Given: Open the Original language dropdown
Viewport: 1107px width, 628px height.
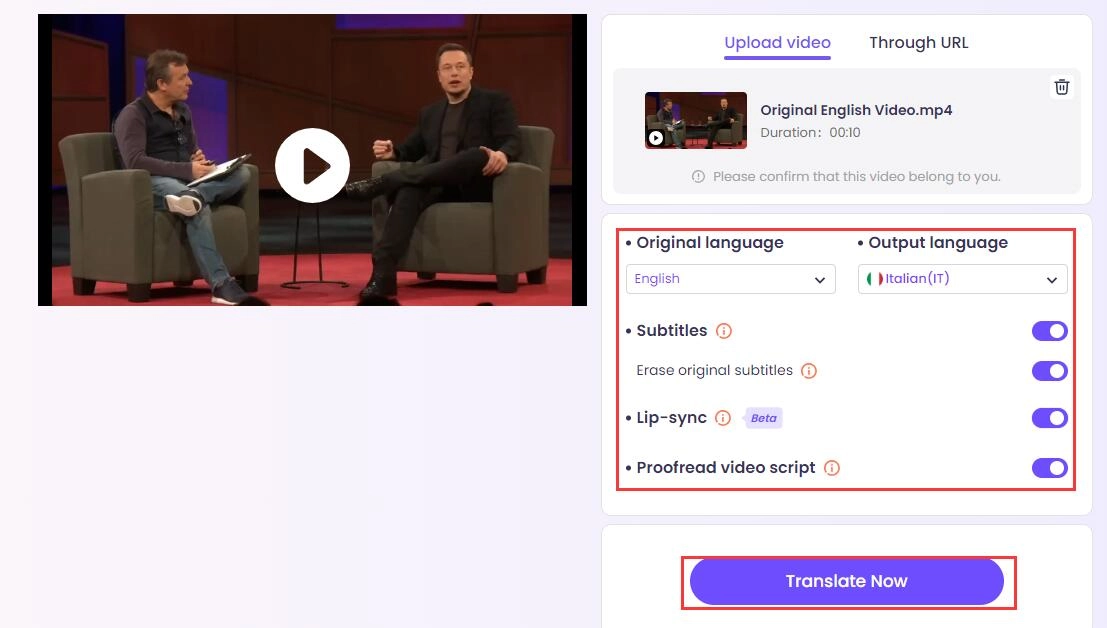Looking at the screenshot, I should (731, 279).
